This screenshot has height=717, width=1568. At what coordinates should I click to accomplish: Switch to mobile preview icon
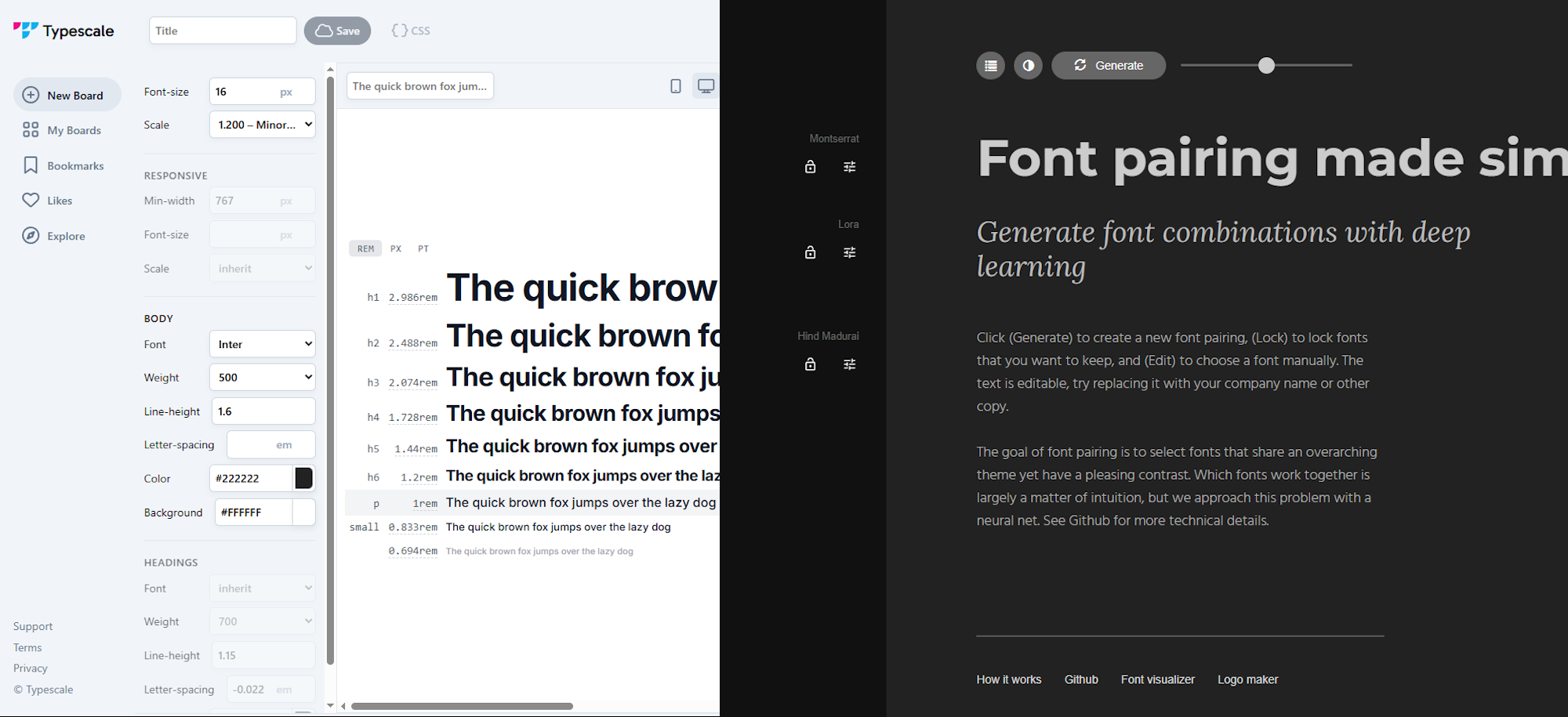point(676,86)
